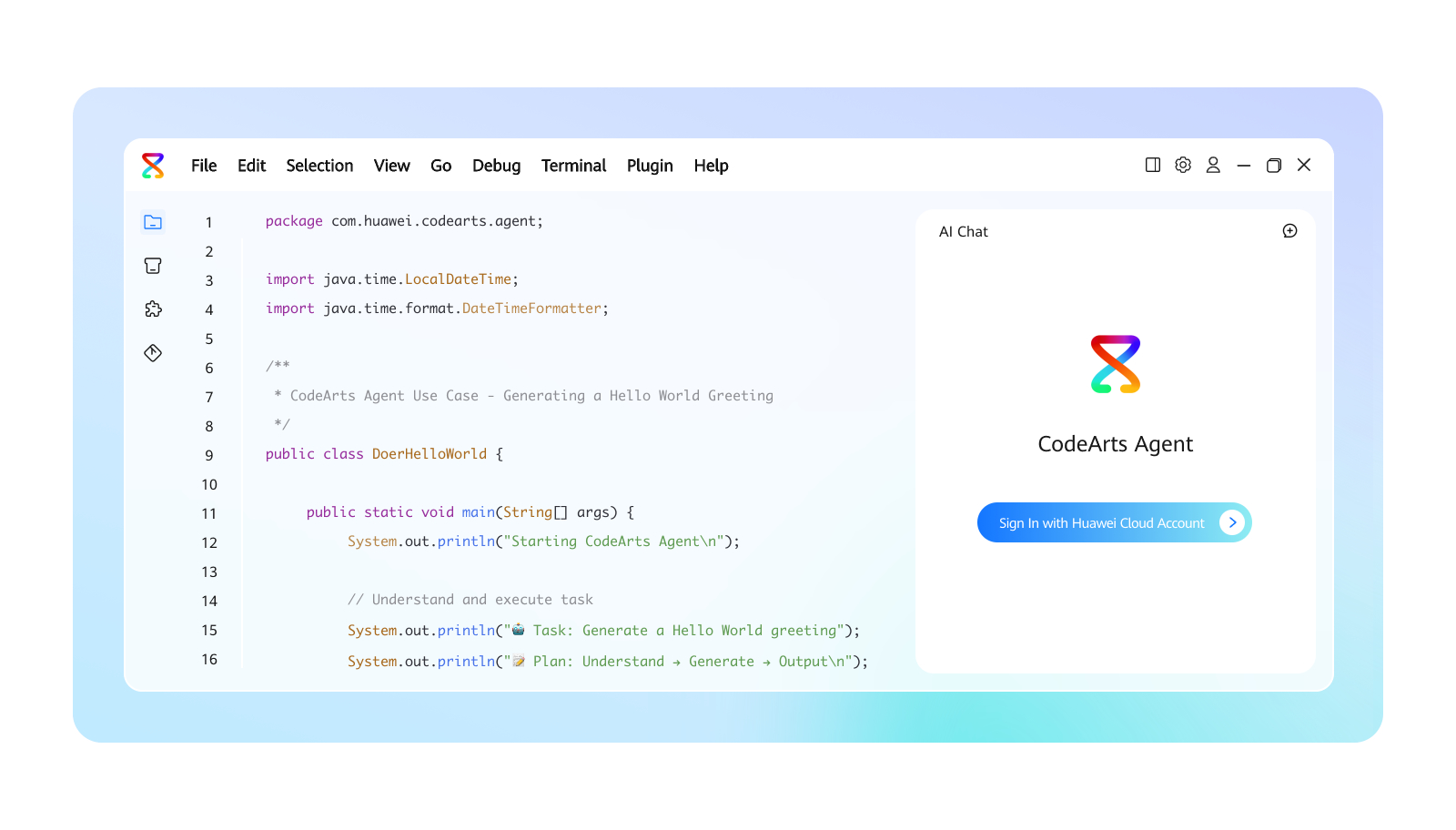1456x830 pixels.
Task: Open the Debug menu
Action: tap(496, 166)
